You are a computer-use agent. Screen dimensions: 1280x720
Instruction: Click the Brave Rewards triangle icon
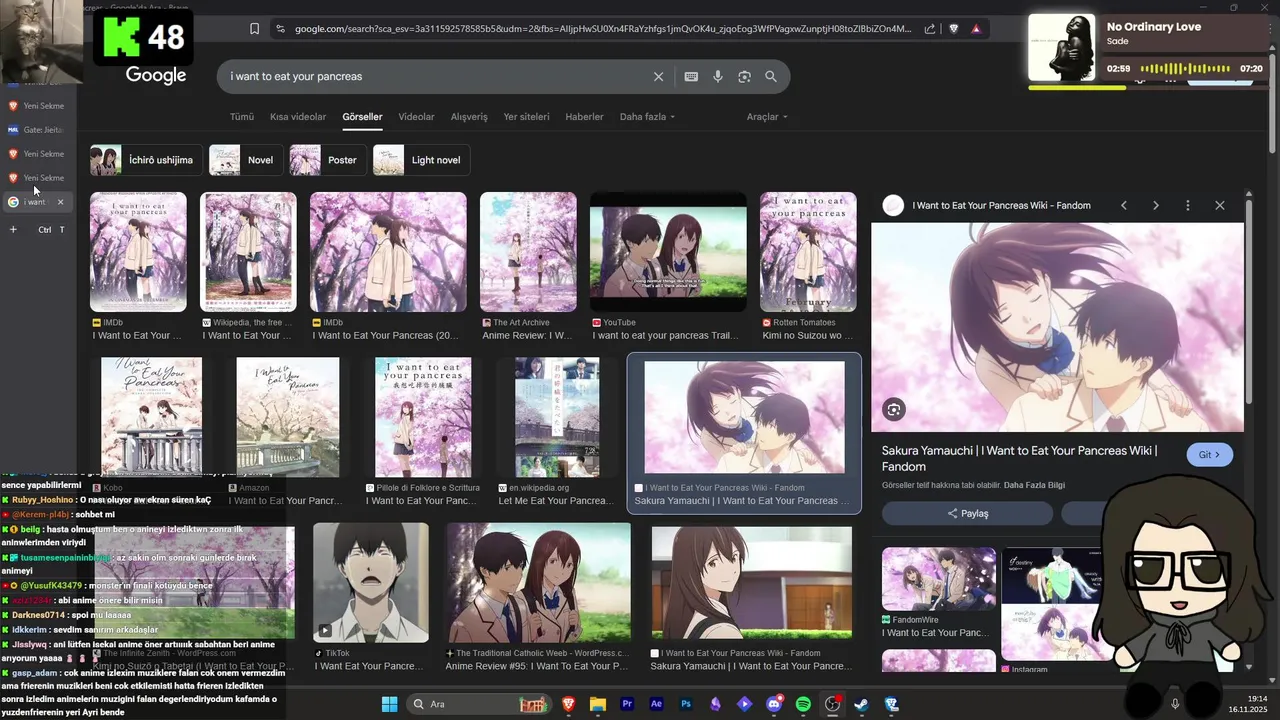(x=976, y=29)
